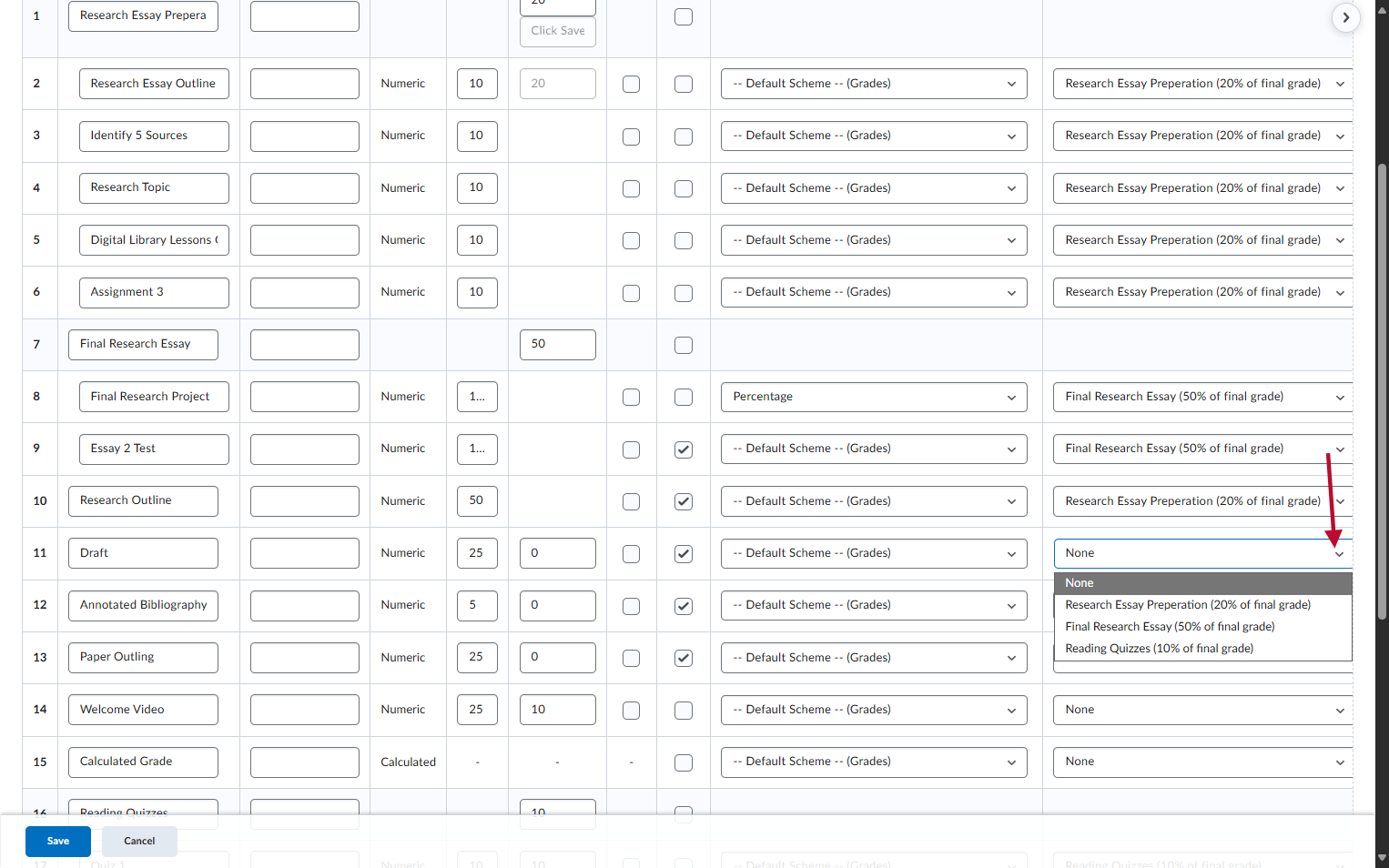1389x868 pixels.
Task: Edit the Draft name field
Action: tap(143, 553)
